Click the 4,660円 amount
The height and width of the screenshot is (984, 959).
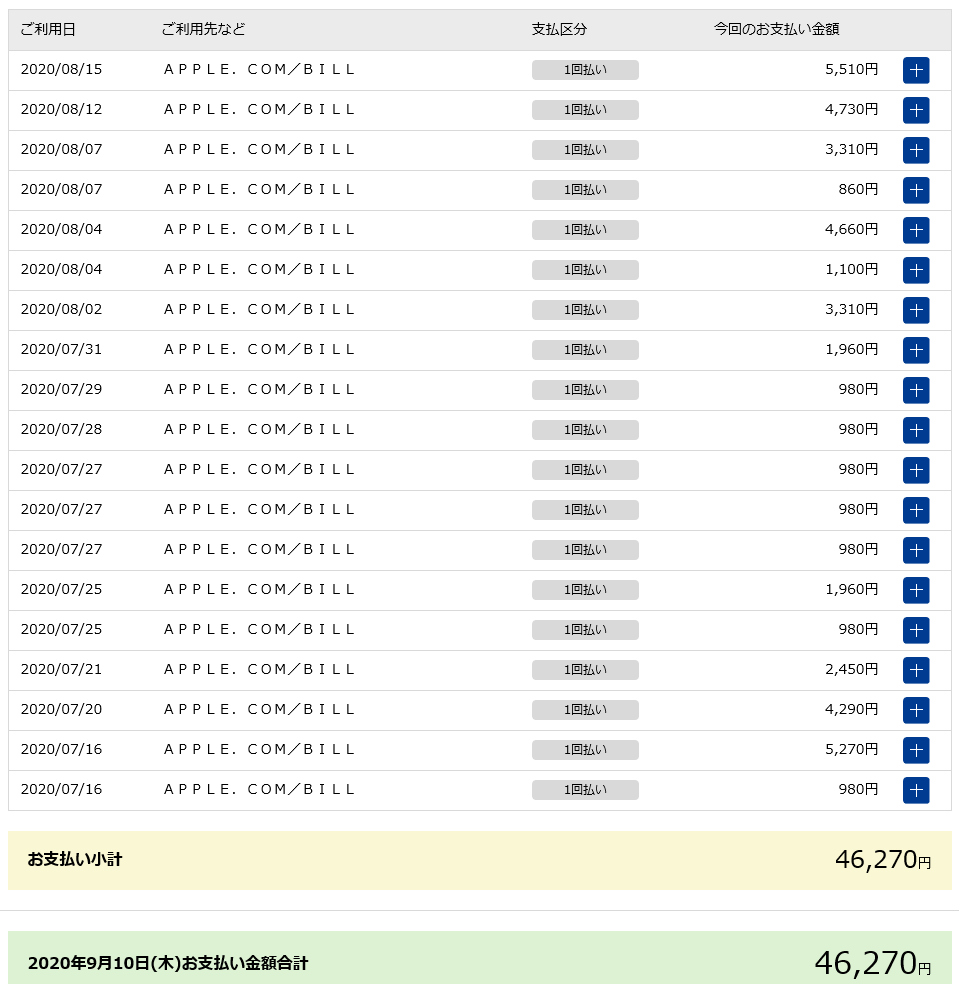(x=852, y=230)
